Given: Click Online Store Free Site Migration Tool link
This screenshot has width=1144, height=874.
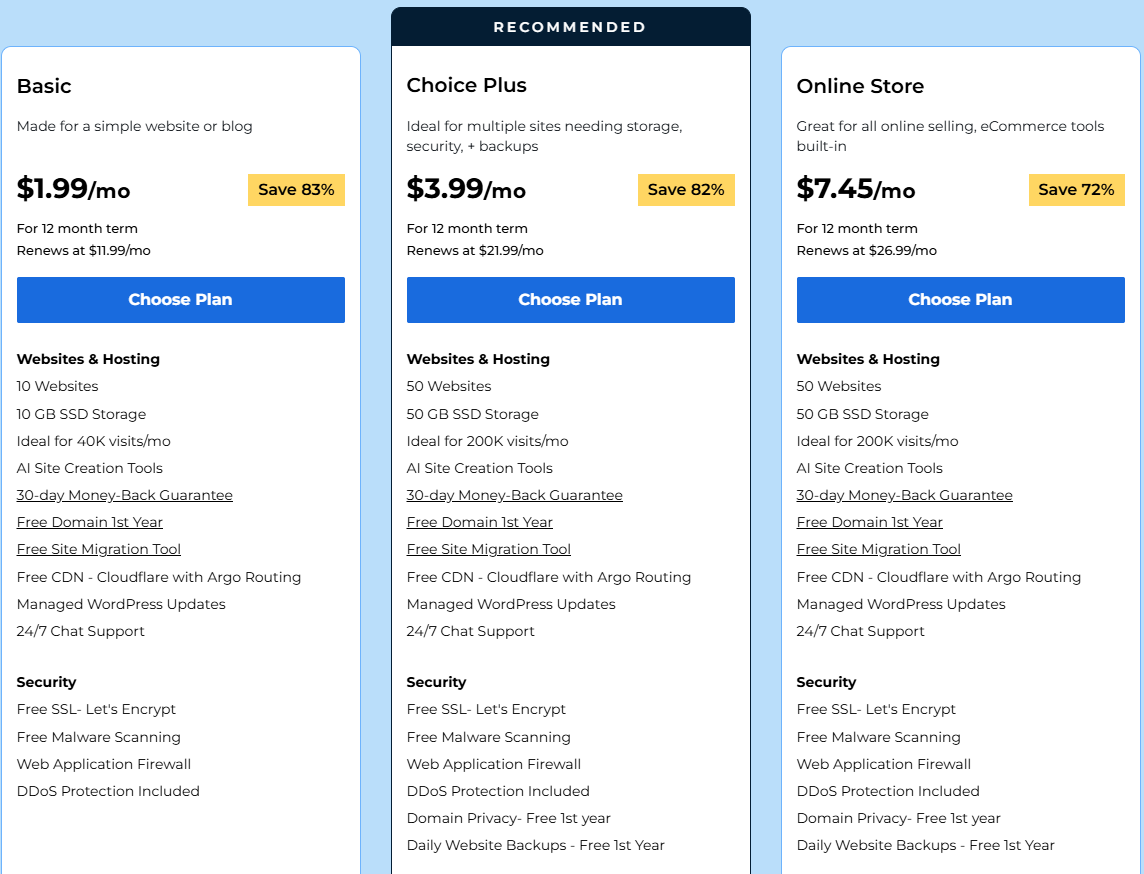Looking at the screenshot, I should [879, 549].
